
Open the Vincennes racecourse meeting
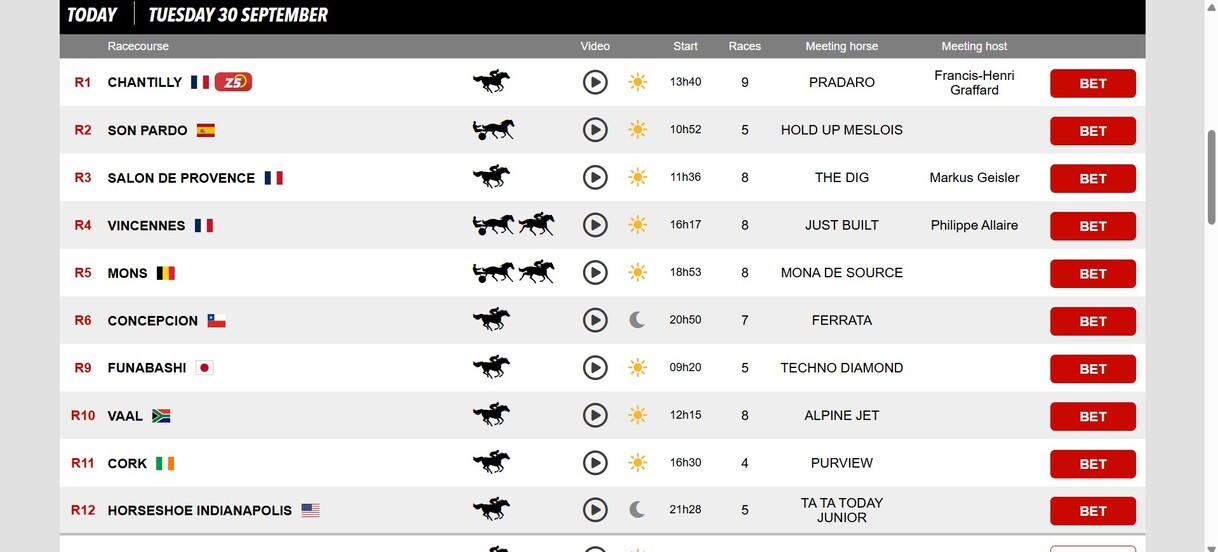point(146,225)
